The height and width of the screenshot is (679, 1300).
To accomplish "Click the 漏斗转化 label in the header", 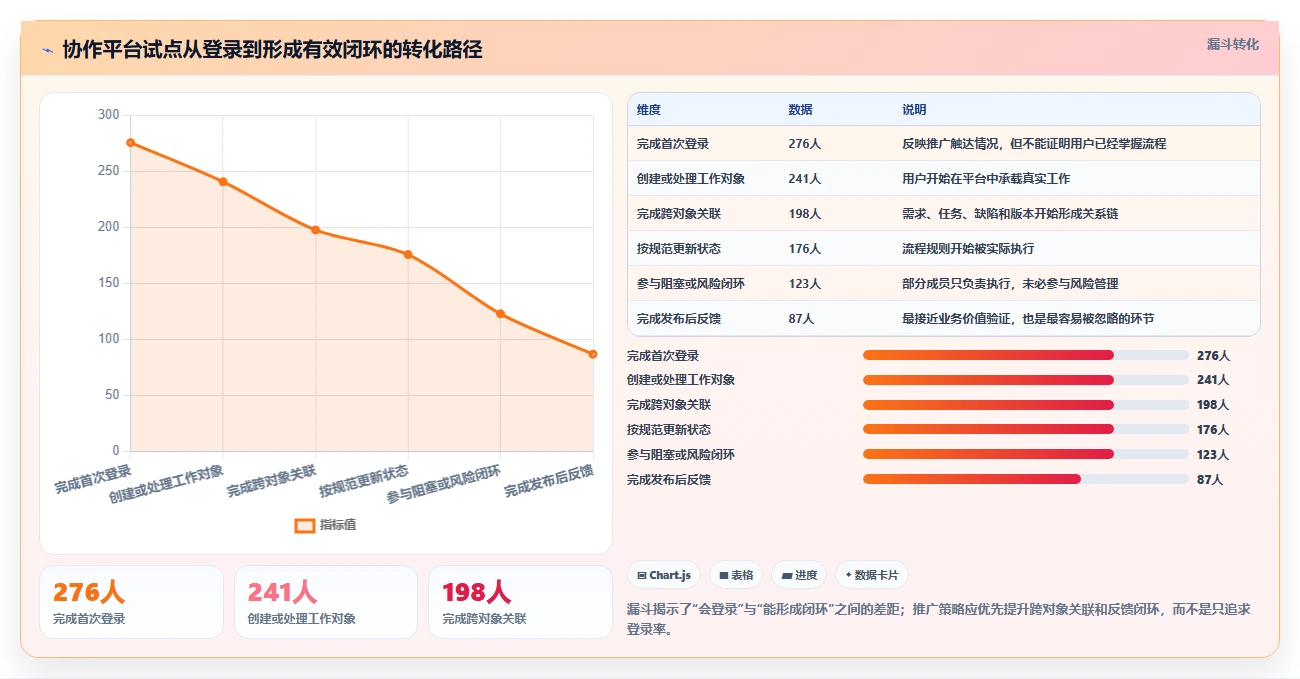I will [1233, 44].
